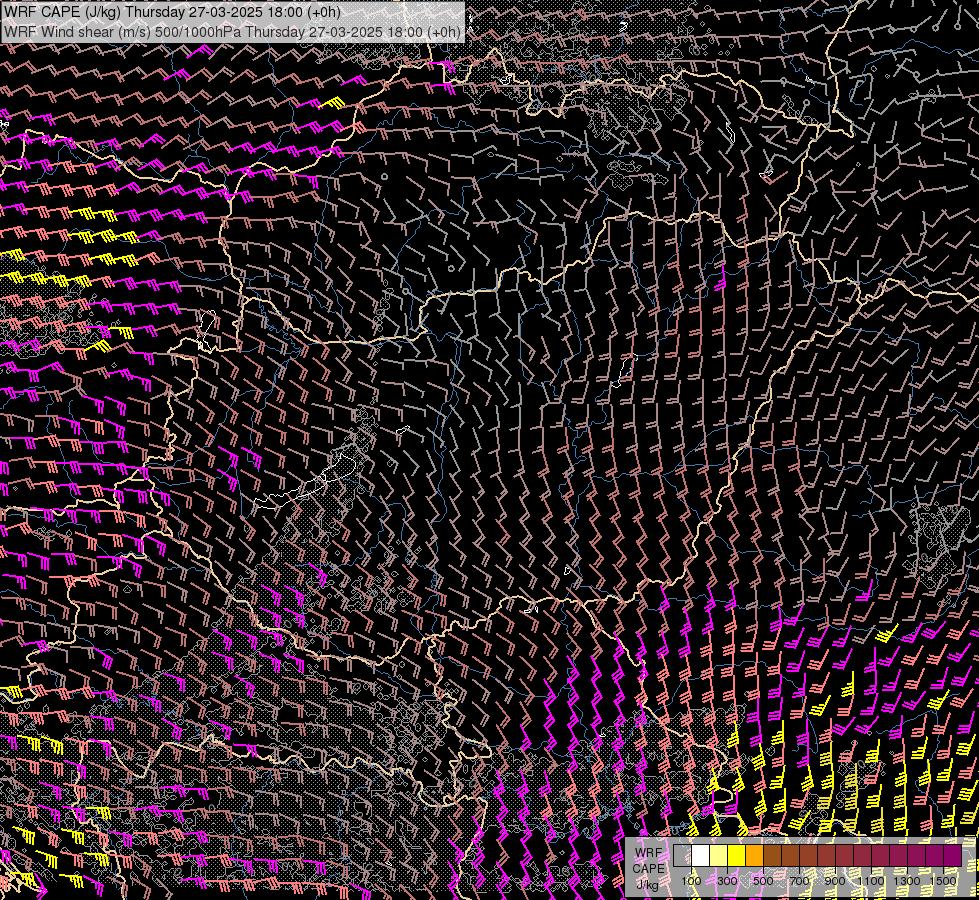979x900 pixels.
Task: Click the legend value 100
Action: 691,881
